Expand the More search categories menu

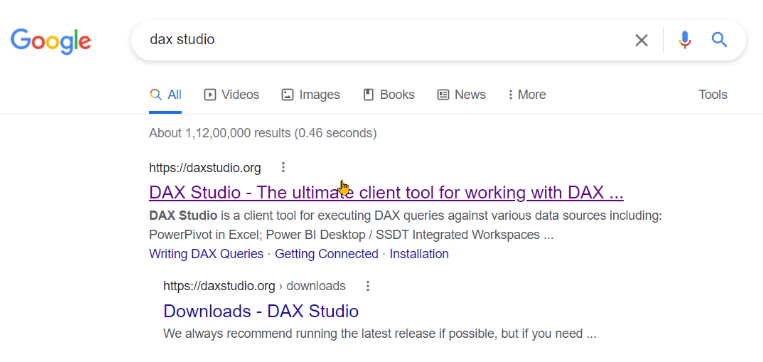527,94
